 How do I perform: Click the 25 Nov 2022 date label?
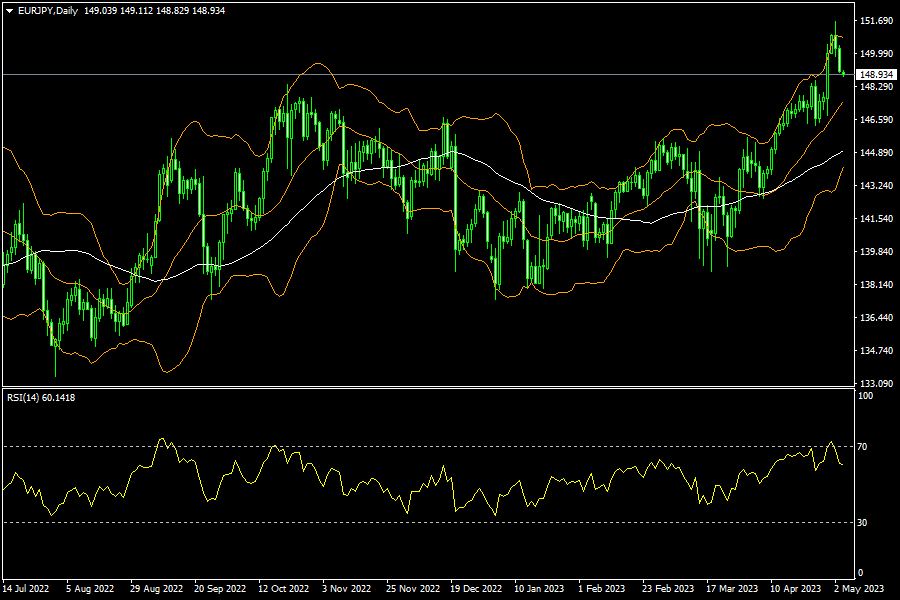coord(413,589)
